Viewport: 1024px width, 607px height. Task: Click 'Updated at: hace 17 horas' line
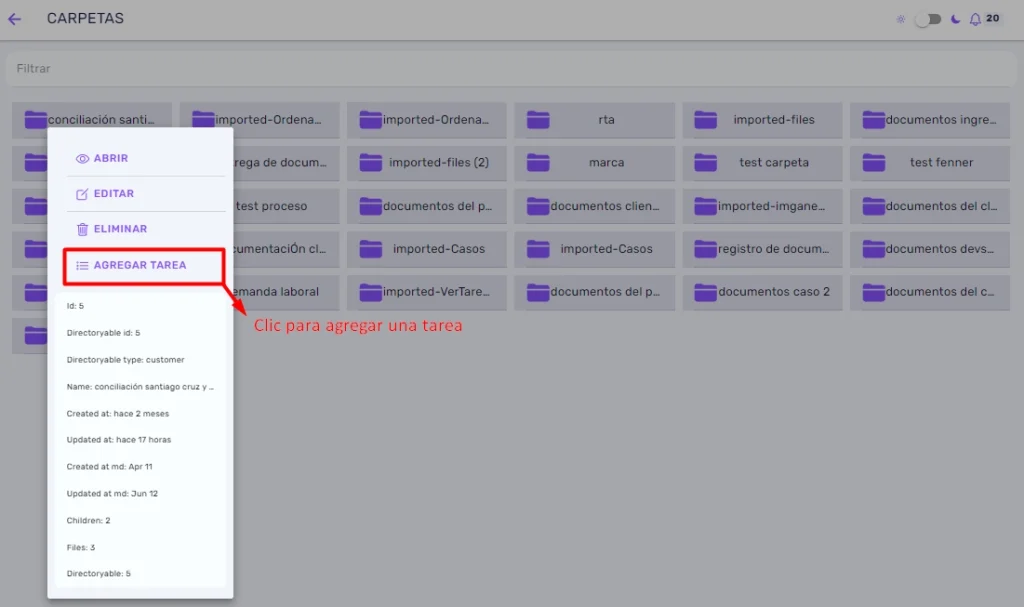[119, 440]
